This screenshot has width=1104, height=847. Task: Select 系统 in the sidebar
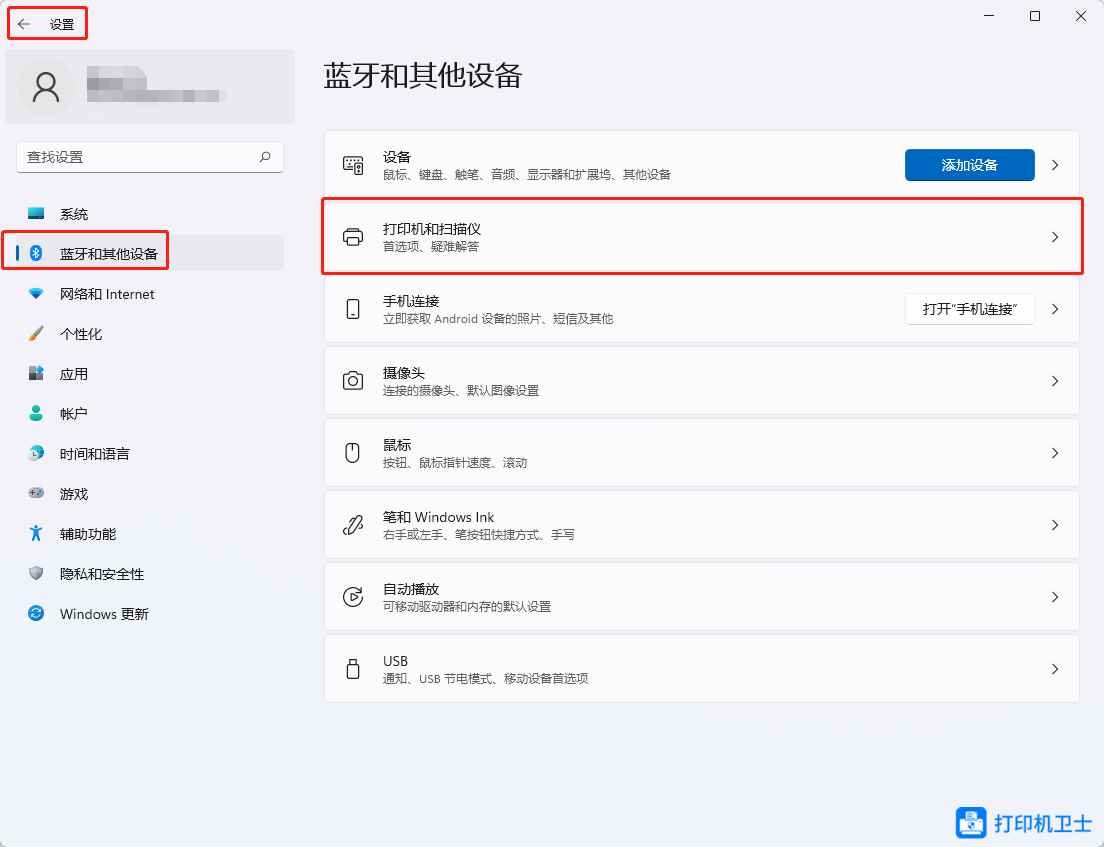point(150,214)
